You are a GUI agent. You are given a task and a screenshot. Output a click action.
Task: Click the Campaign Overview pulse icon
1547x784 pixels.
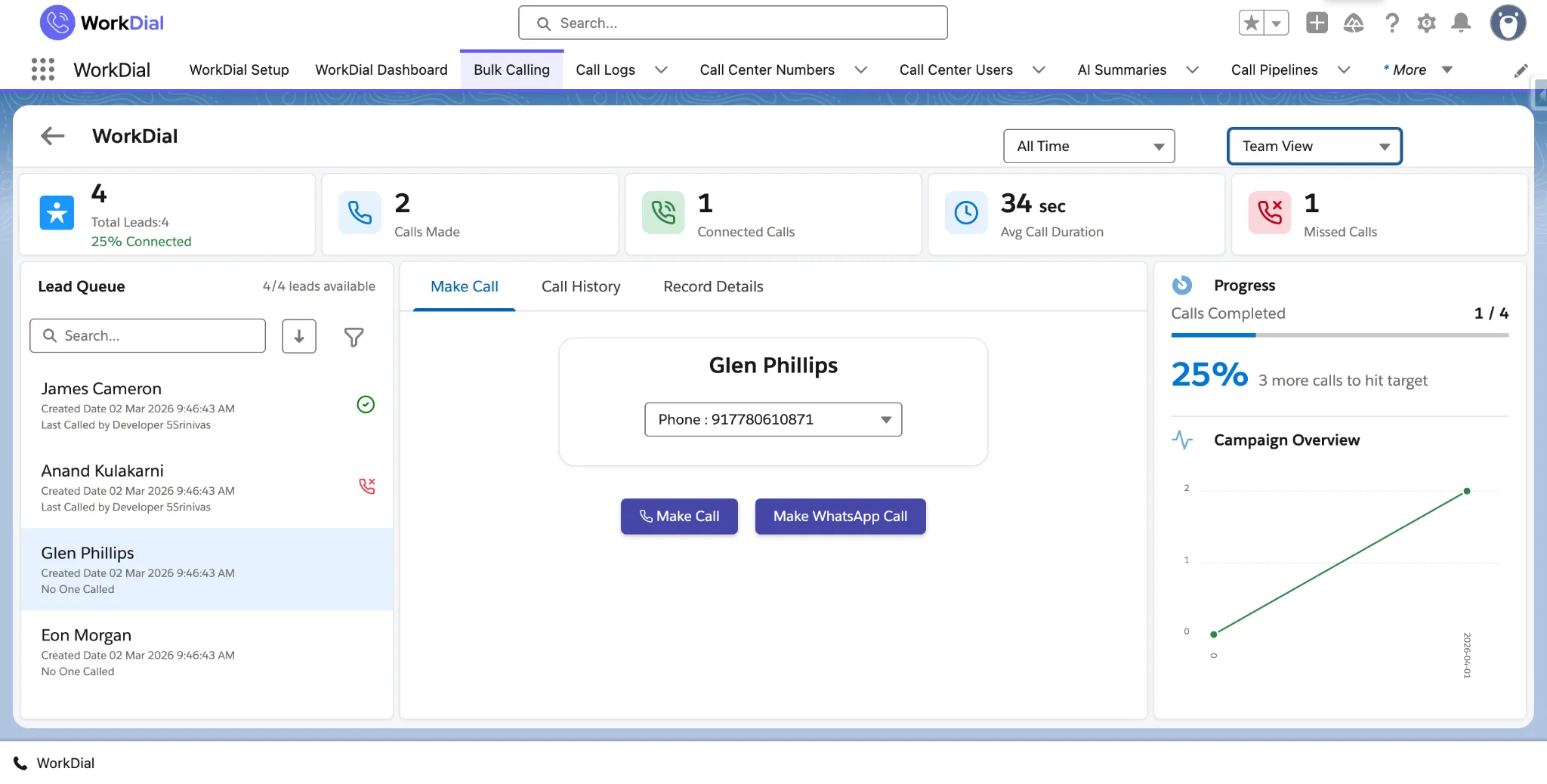coord(1182,440)
